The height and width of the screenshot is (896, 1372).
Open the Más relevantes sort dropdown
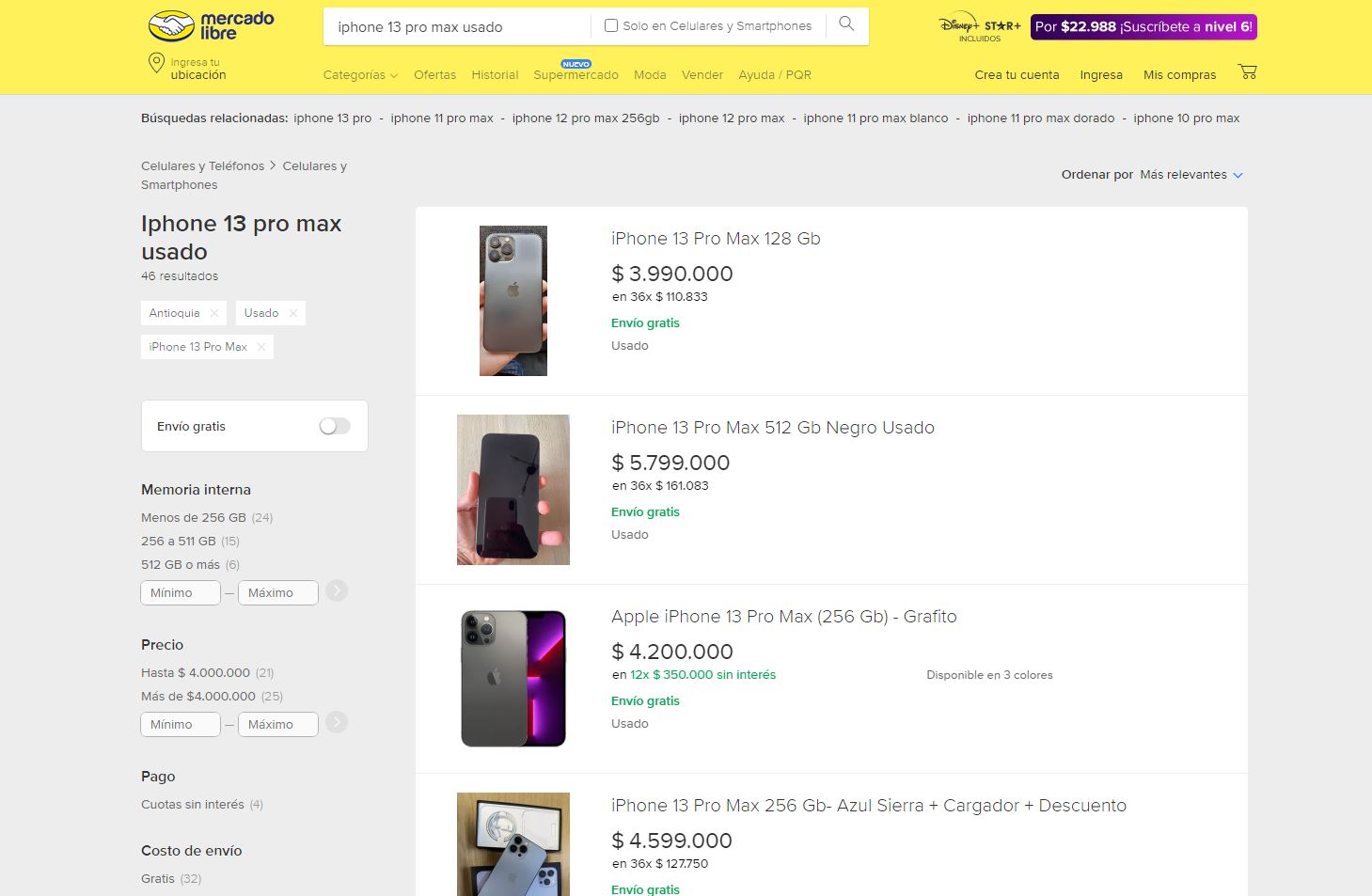click(1191, 175)
